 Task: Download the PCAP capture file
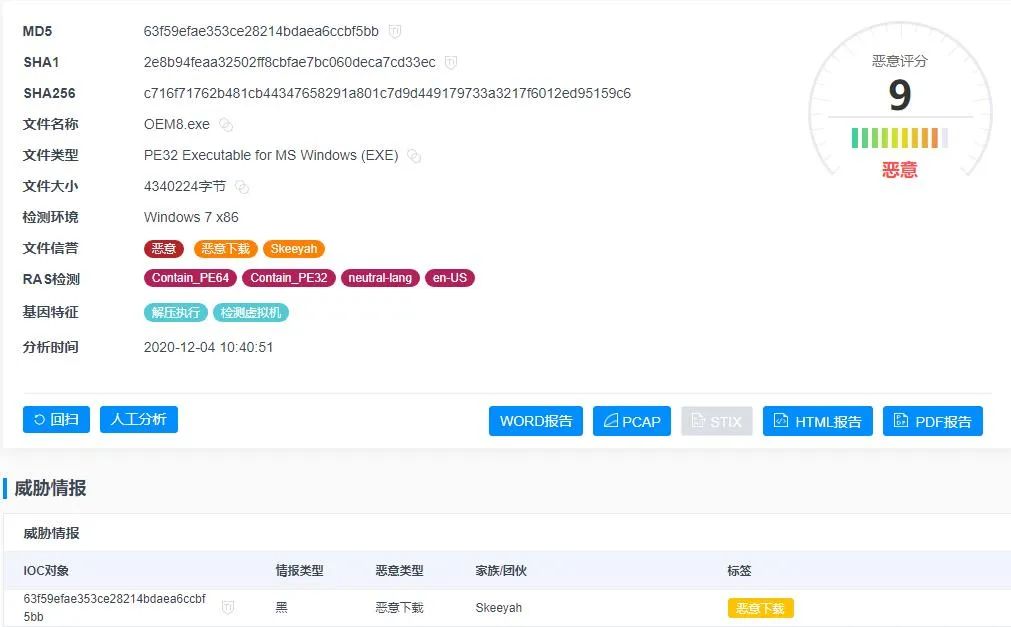point(632,421)
